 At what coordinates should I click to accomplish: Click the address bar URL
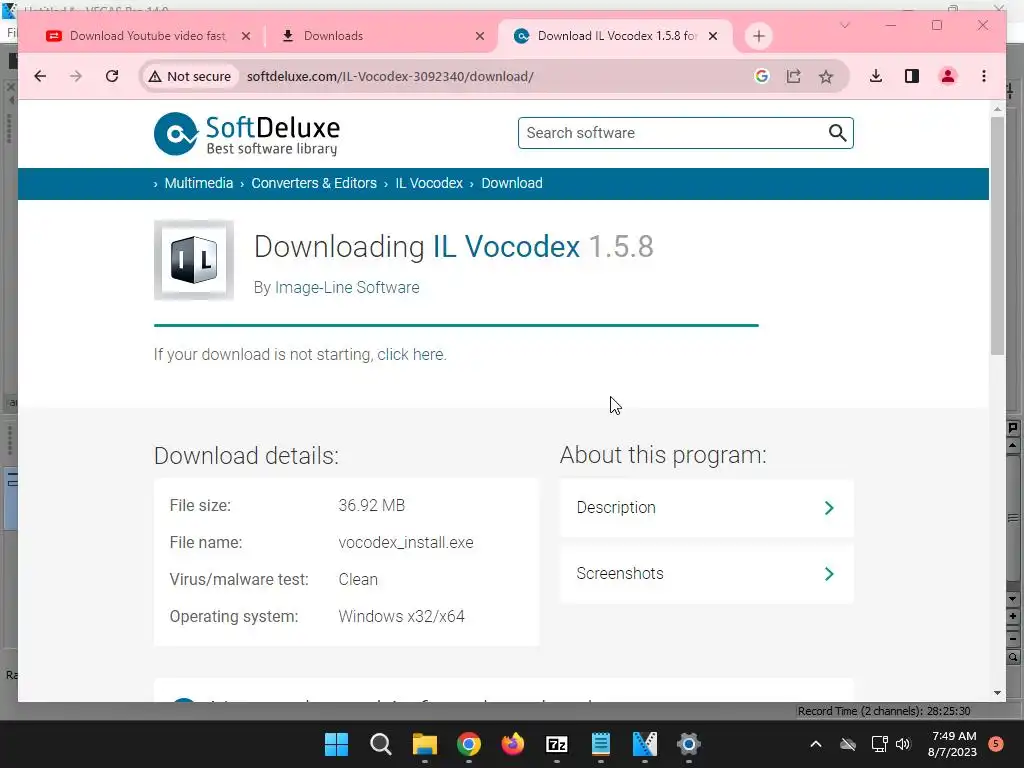(x=390, y=76)
